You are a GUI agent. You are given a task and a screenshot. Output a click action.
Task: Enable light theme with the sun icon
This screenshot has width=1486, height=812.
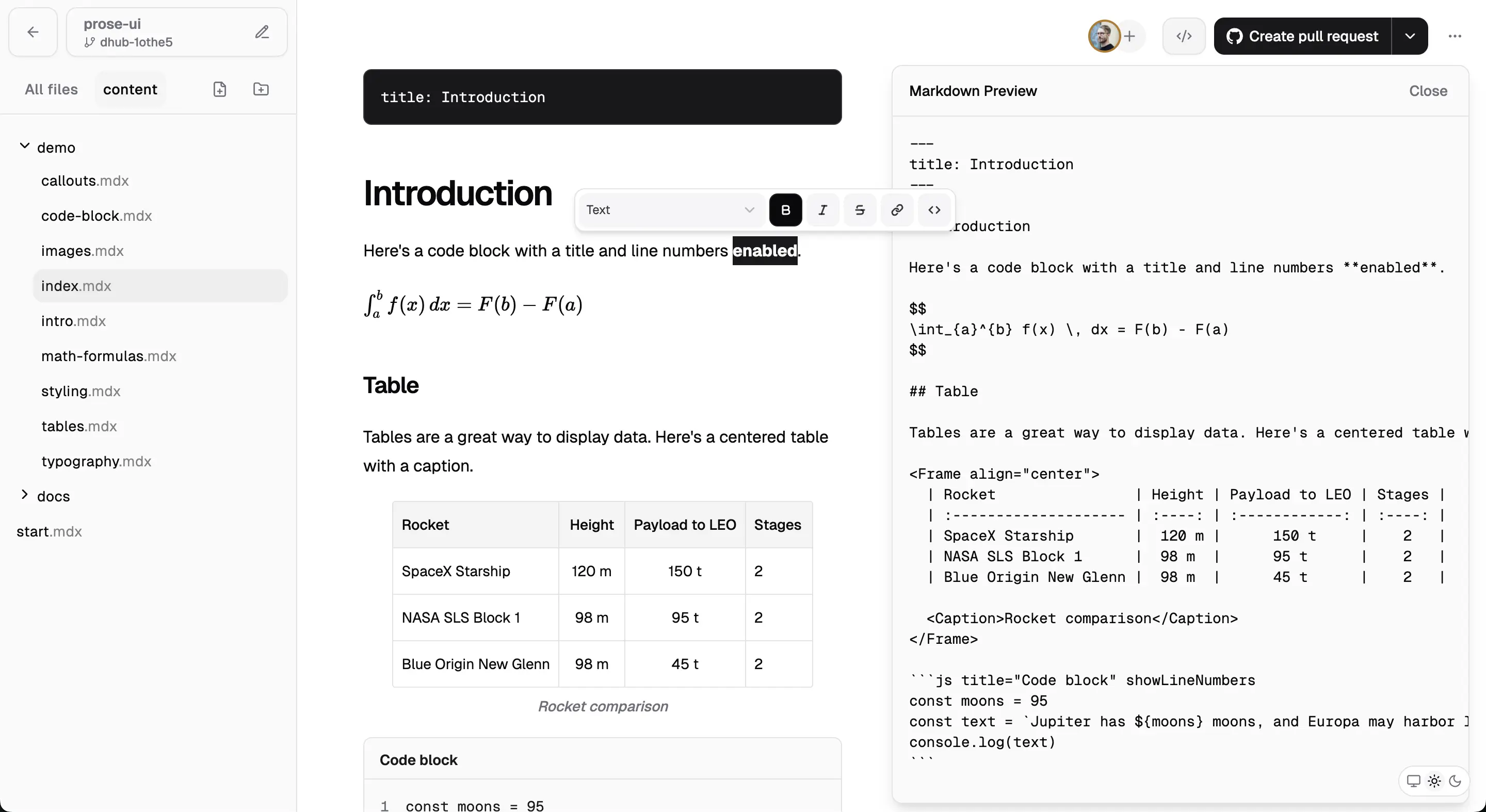pyautogui.click(x=1434, y=781)
